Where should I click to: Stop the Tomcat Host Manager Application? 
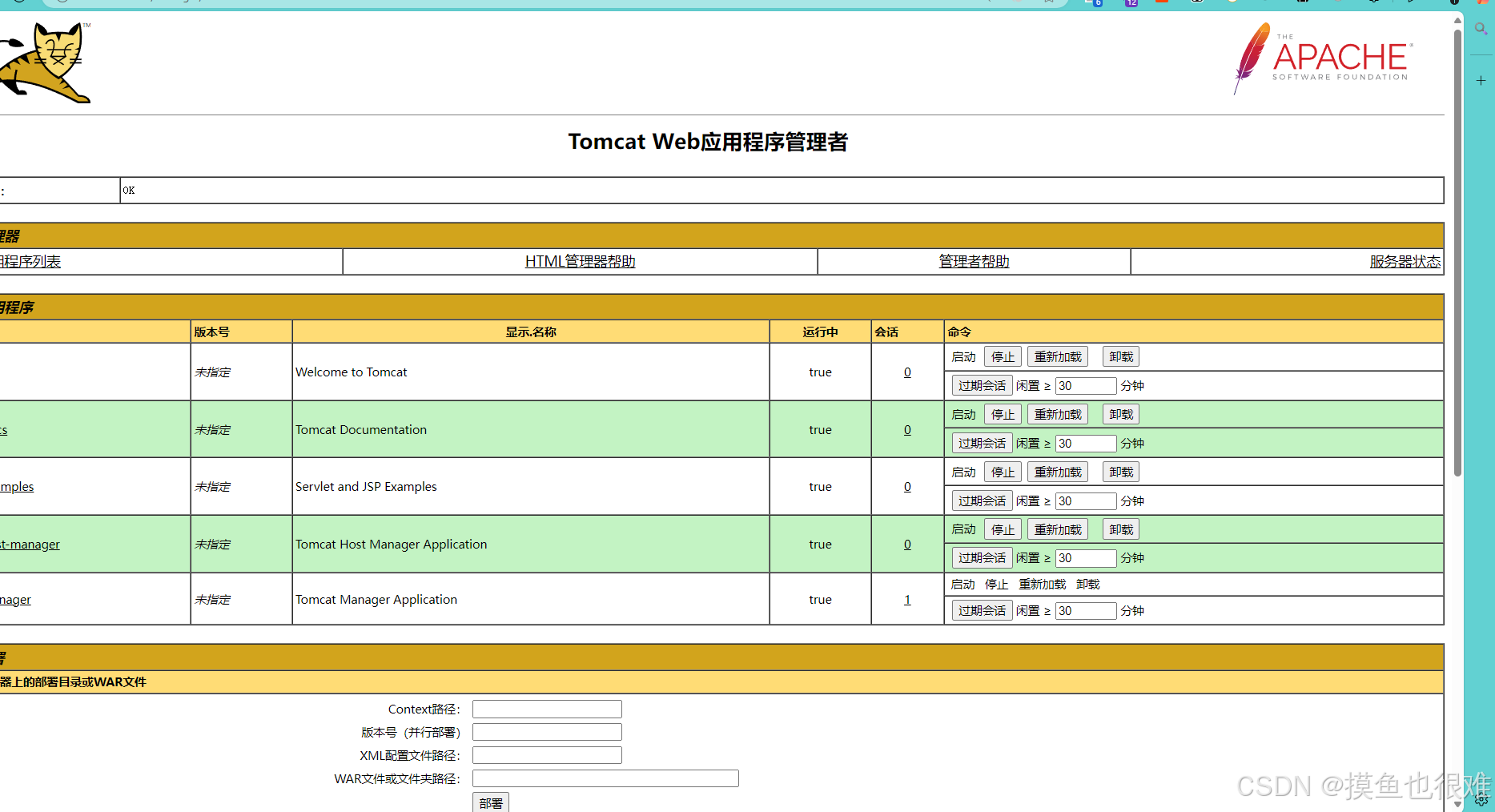coord(1003,530)
